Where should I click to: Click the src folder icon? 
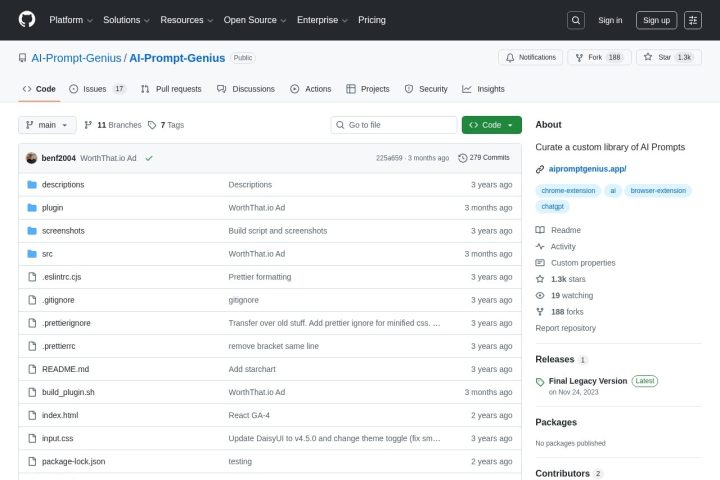(32, 254)
